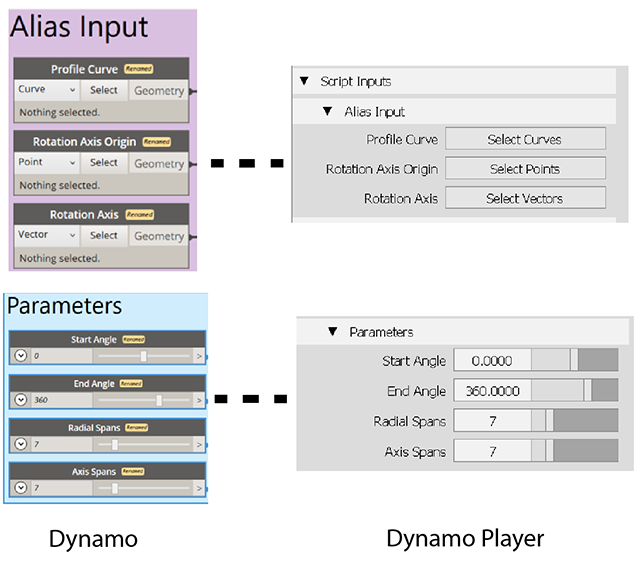This screenshot has height=568, width=640.
Task: Collapse the Script Inputs section triangle
Action: pos(304,81)
